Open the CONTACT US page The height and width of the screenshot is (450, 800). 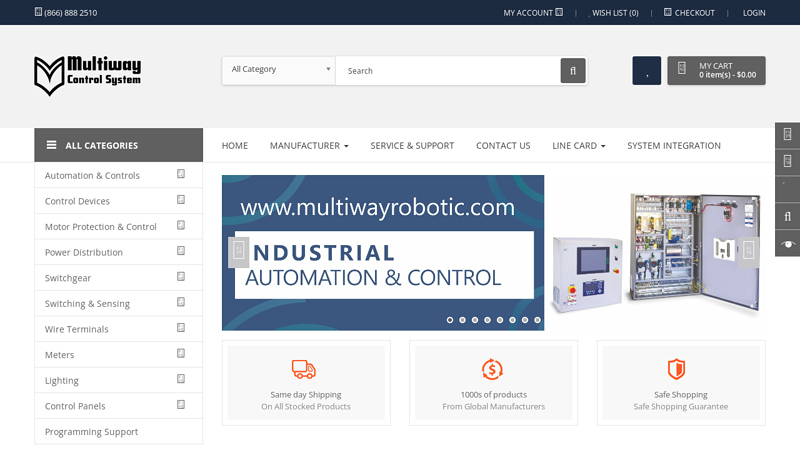[x=503, y=145]
